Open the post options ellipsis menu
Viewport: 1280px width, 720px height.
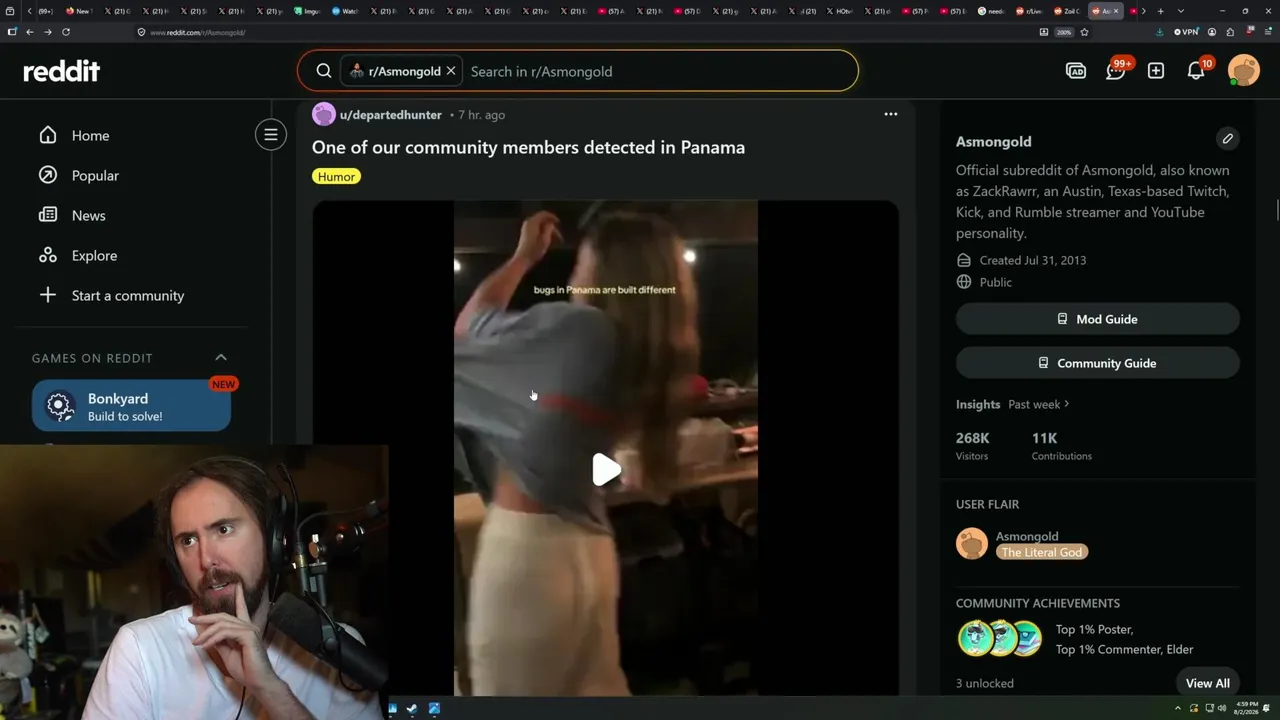[891, 114]
